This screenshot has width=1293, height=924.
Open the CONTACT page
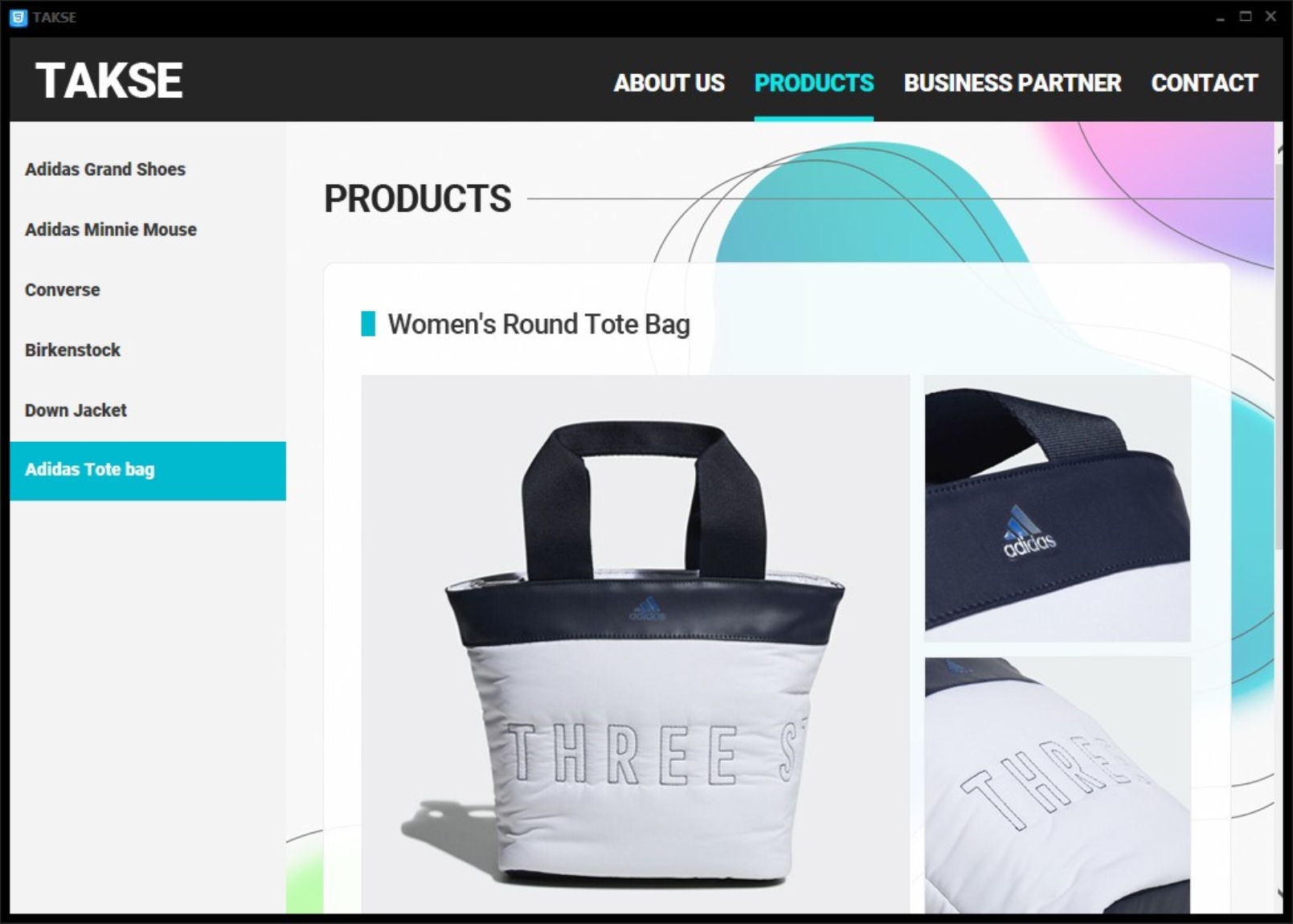pyautogui.click(x=1204, y=83)
